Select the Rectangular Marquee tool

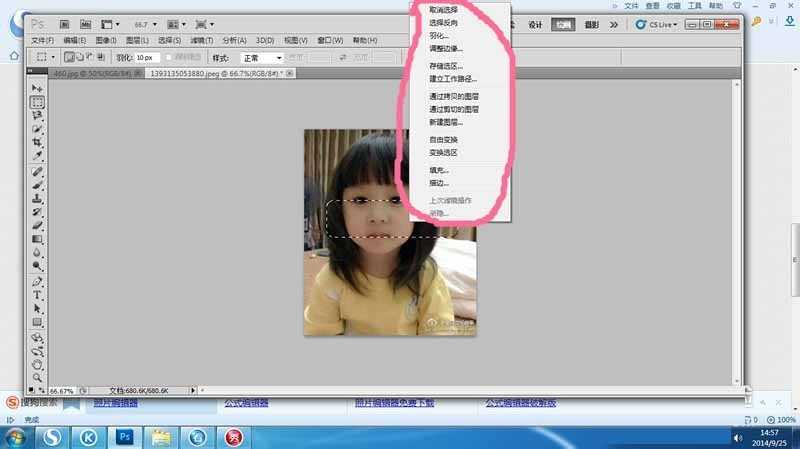click(x=37, y=102)
